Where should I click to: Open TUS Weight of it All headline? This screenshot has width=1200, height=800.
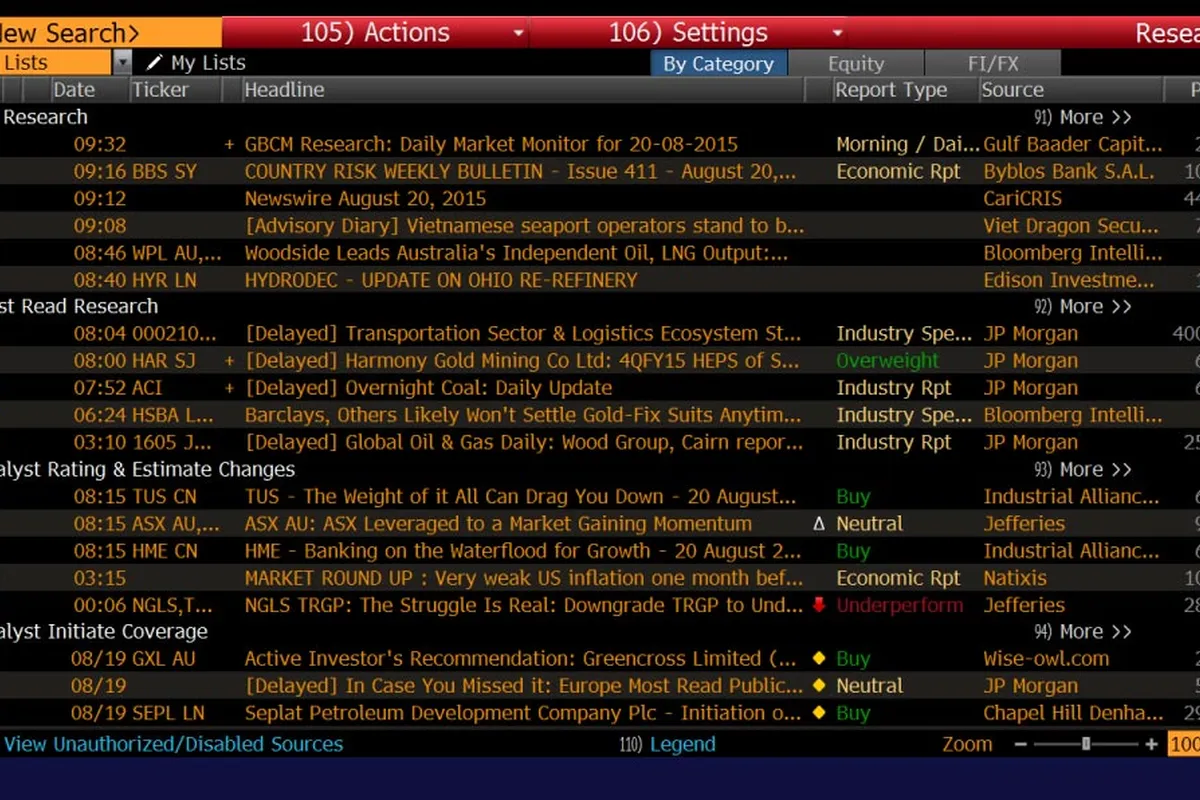click(521, 497)
